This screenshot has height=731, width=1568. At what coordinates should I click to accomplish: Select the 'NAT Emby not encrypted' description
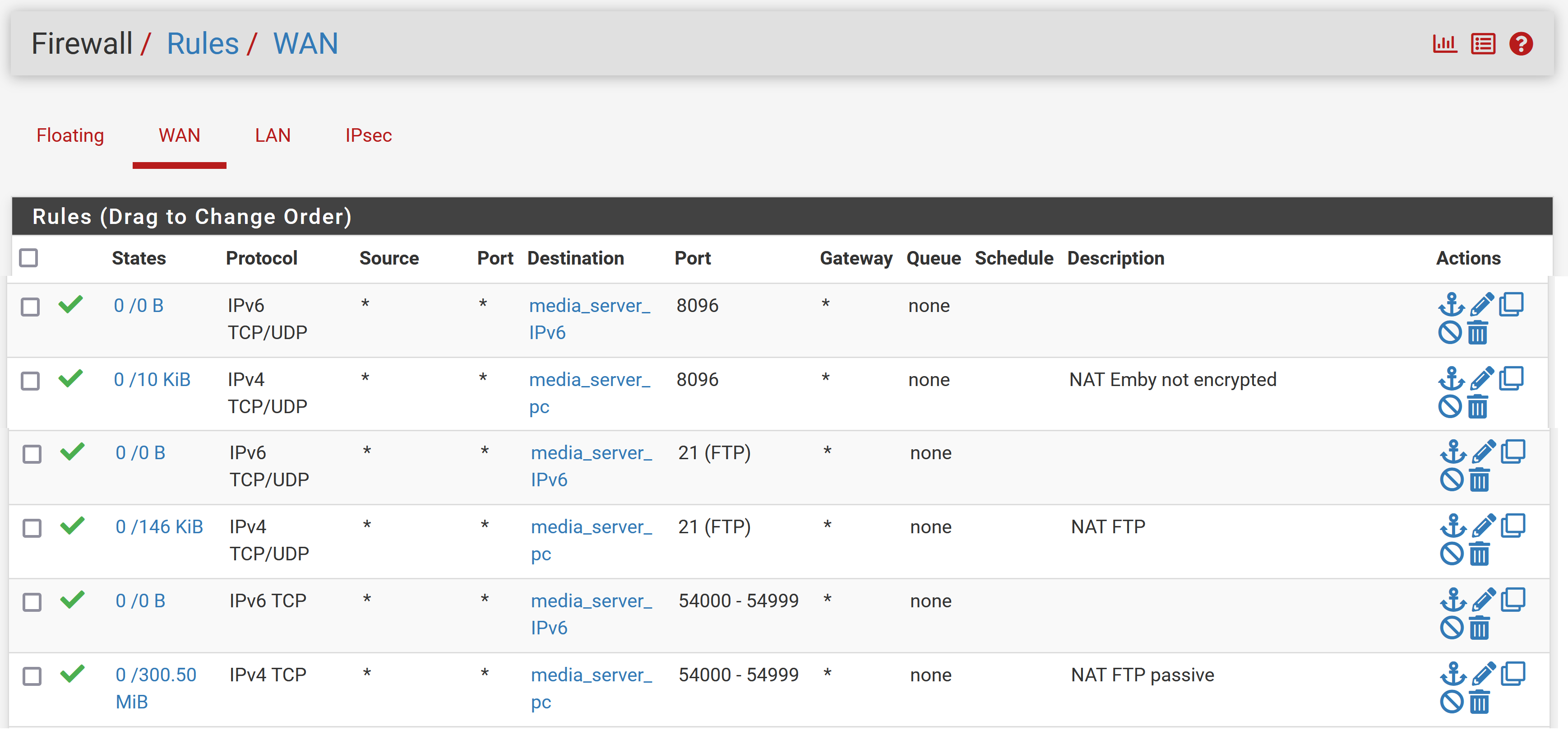pyautogui.click(x=1173, y=380)
